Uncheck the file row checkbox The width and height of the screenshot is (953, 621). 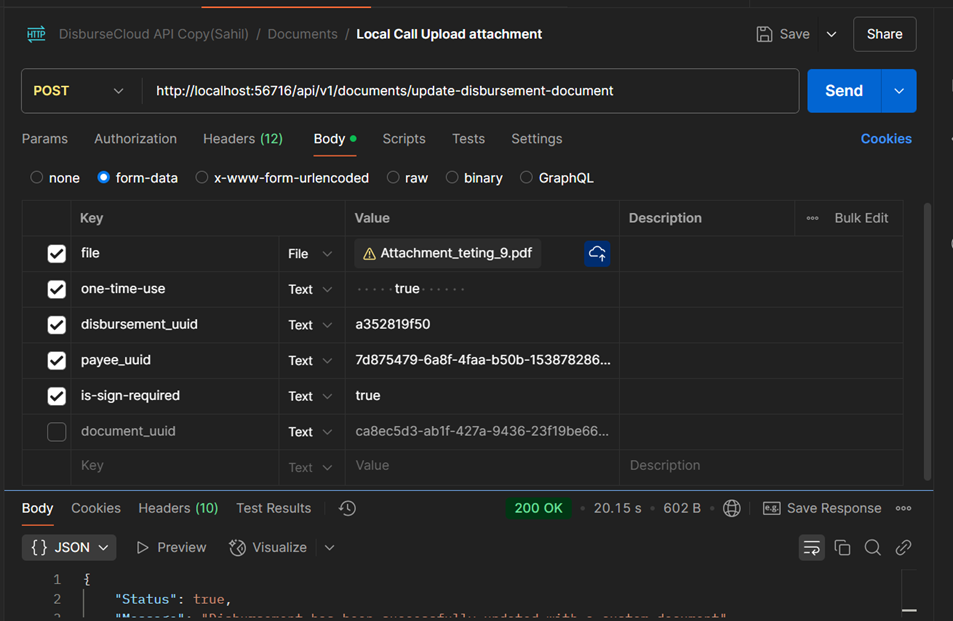pyautogui.click(x=57, y=254)
